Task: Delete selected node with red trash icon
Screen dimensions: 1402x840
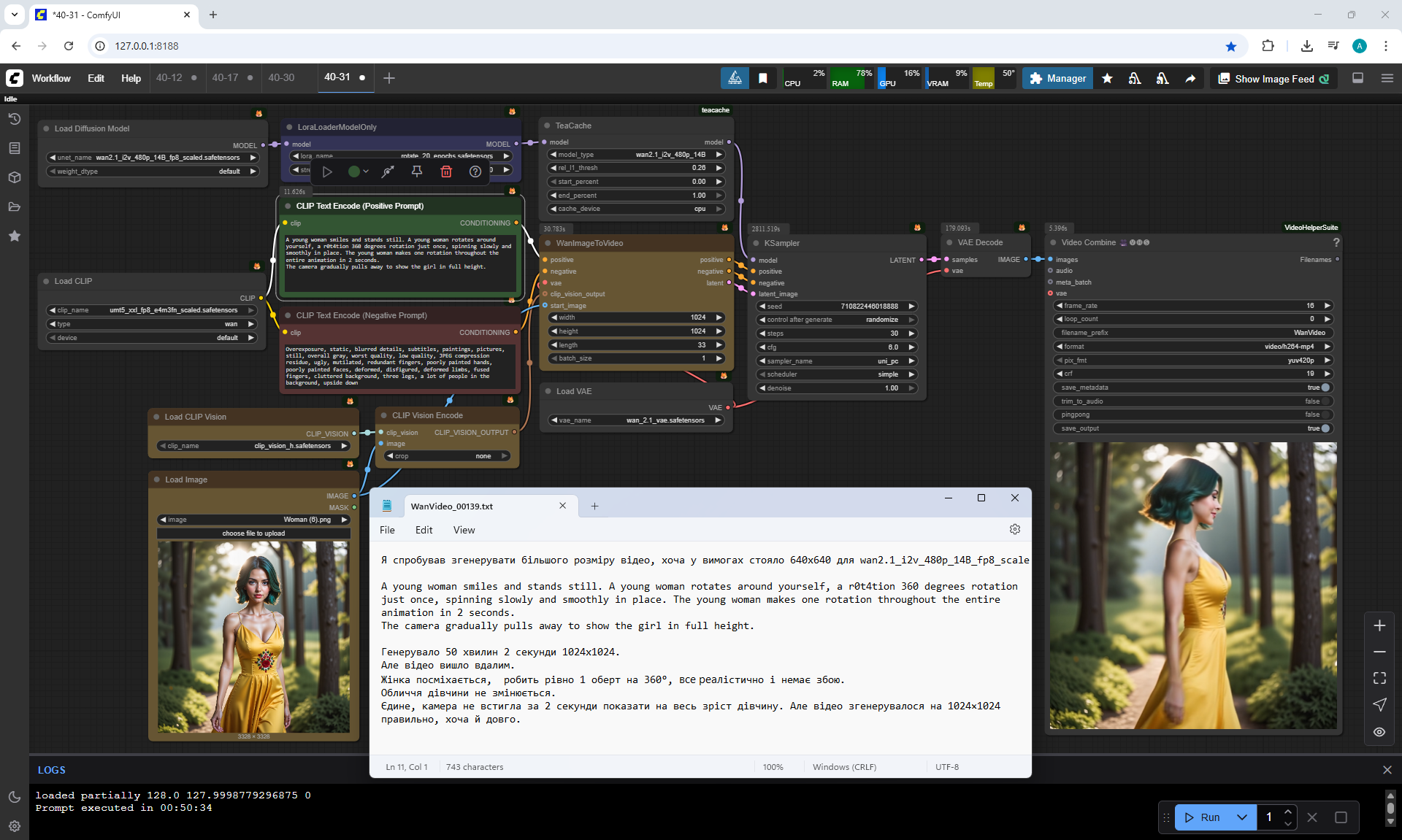Action: 446,172
